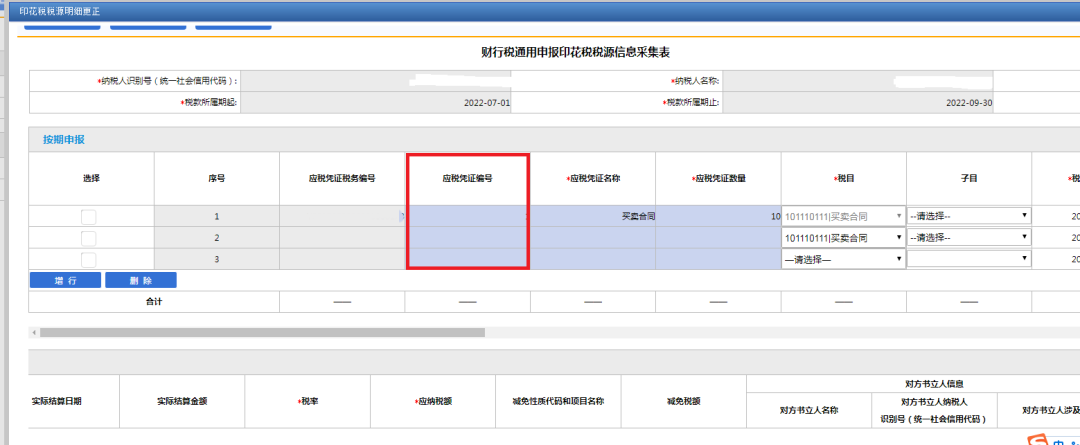This screenshot has height=445, width=1080.
Task: Click the 选择 column header
Action: pos(91,178)
